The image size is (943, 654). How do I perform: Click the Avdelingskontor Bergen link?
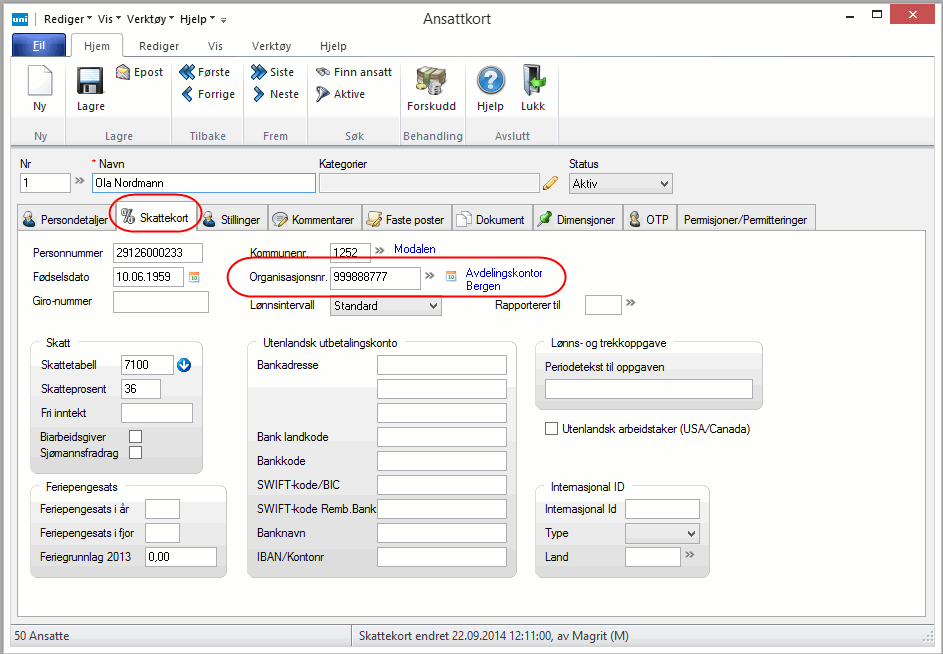pos(503,279)
